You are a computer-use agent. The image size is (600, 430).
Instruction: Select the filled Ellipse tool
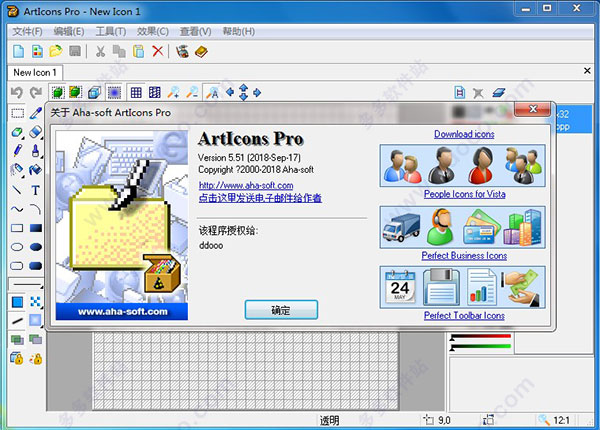[36, 247]
